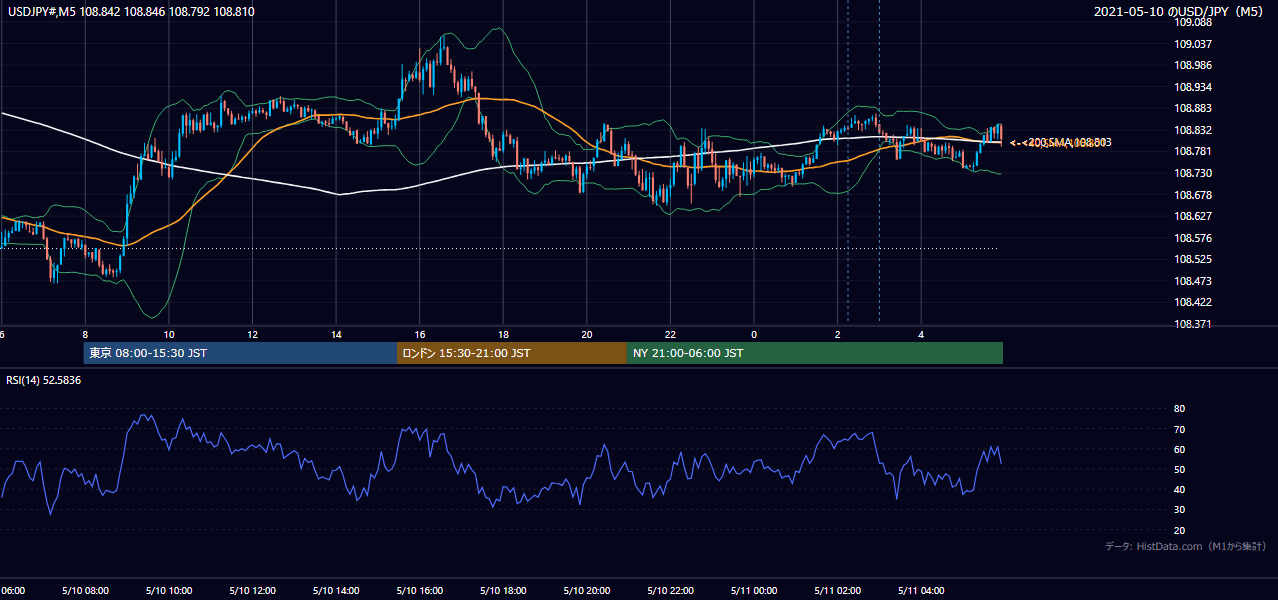The width and height of the screenshot is (1278, 600).
Task: Click RSI scale value 70
Action: click(1180, 429)
